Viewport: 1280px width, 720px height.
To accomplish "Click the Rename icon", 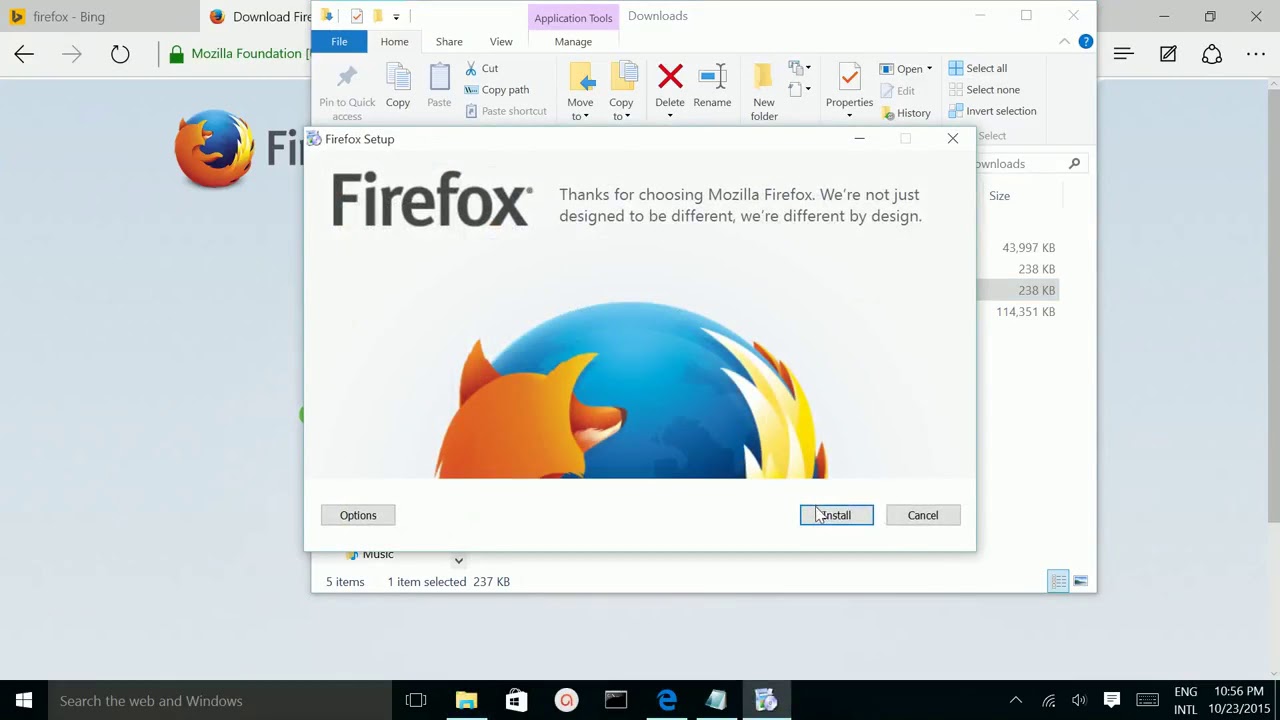I will (x=712, y=79).
